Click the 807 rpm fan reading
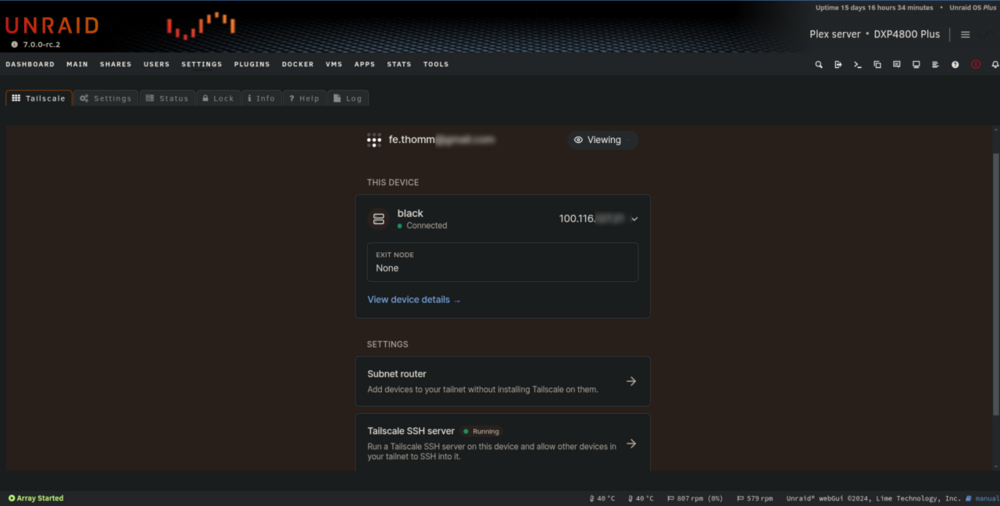Image resolution: width=1000 pixels, height=506 pixels. (x=695, y=498)
